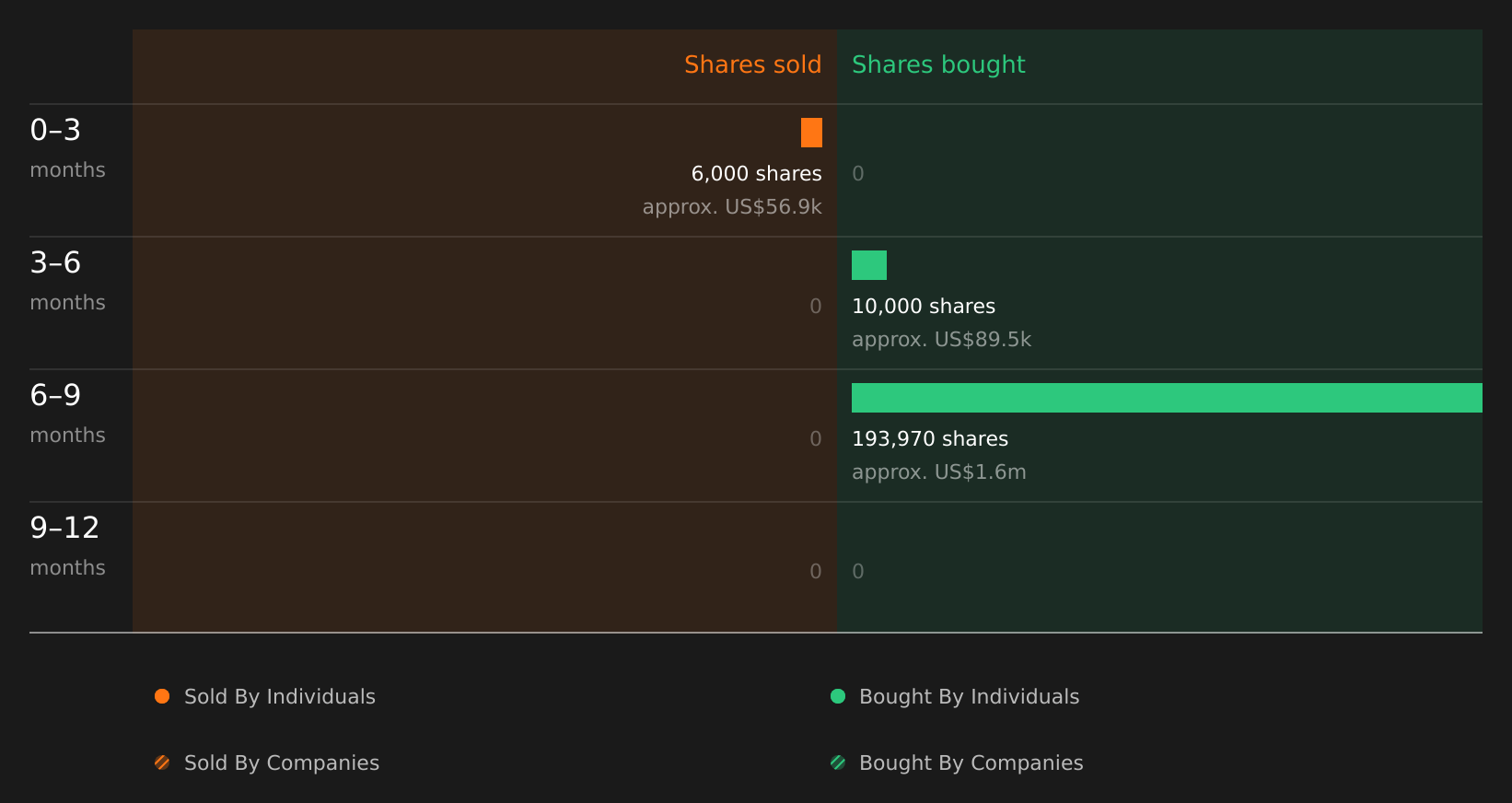Click the green Bought By Individuals legend dot
The height and width of the screenshot is (803, 1512).
click(x=838, y=696)
